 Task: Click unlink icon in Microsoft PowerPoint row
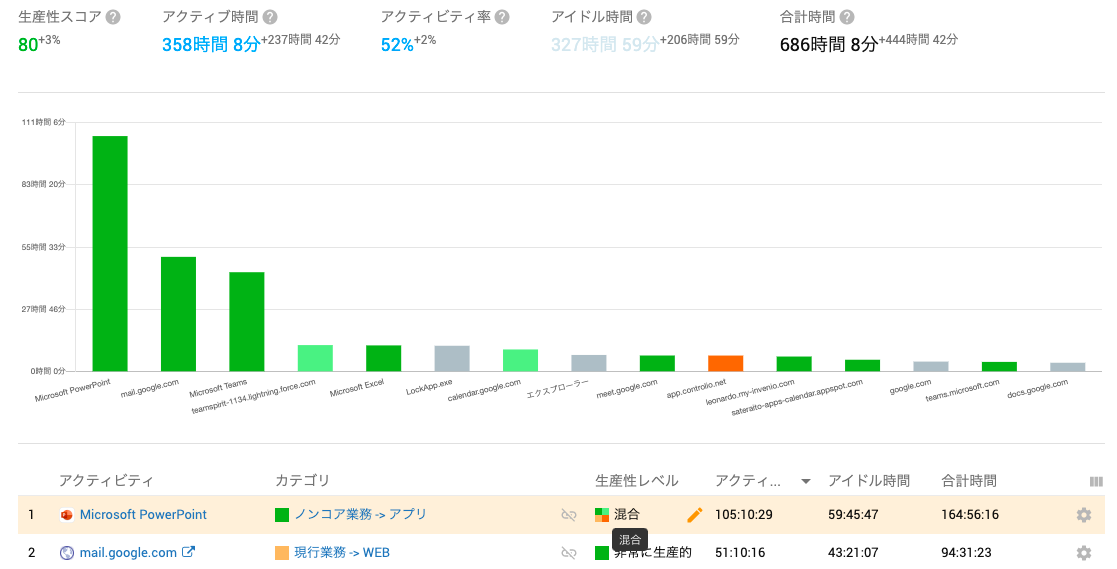(x=568, y=515)
